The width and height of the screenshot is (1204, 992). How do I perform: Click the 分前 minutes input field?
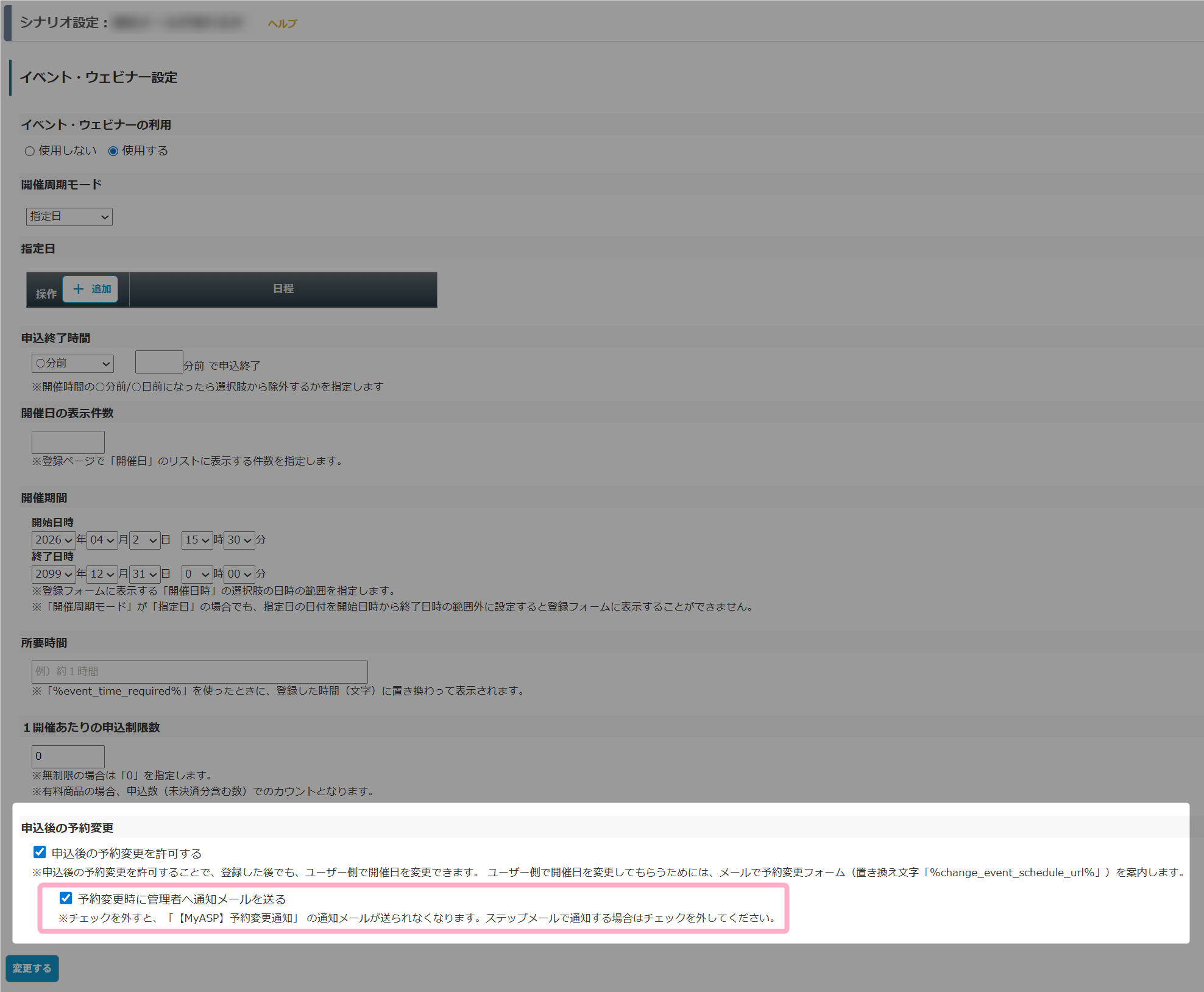159,362
